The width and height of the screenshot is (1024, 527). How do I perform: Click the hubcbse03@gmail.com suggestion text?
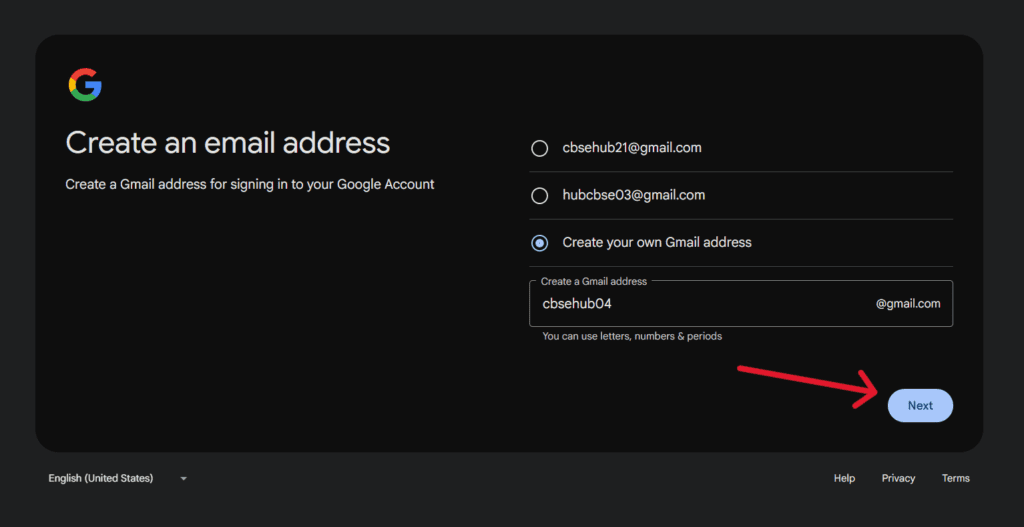pyautogui.click(x=634, y=196)
